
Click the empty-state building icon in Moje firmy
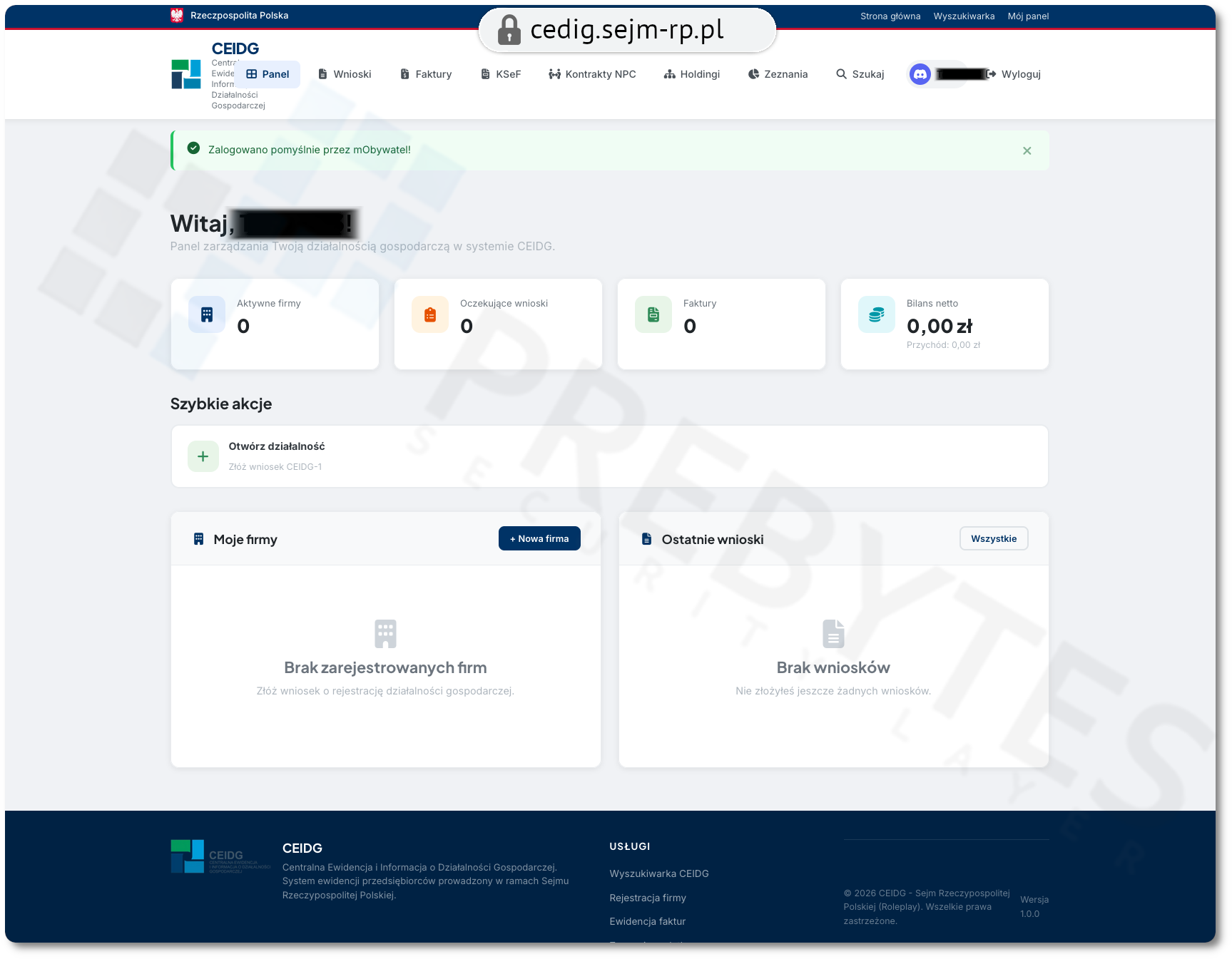(x=385, y=634)
